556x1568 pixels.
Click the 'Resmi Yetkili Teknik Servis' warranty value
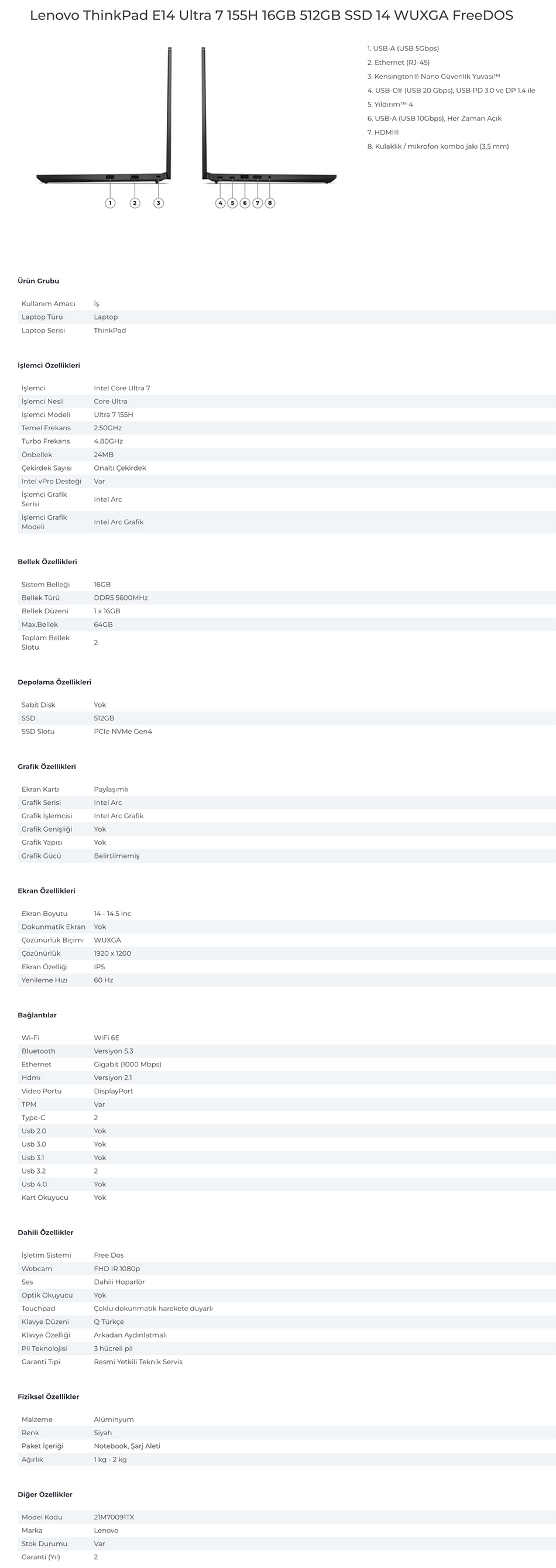[x=138, y=1362]
